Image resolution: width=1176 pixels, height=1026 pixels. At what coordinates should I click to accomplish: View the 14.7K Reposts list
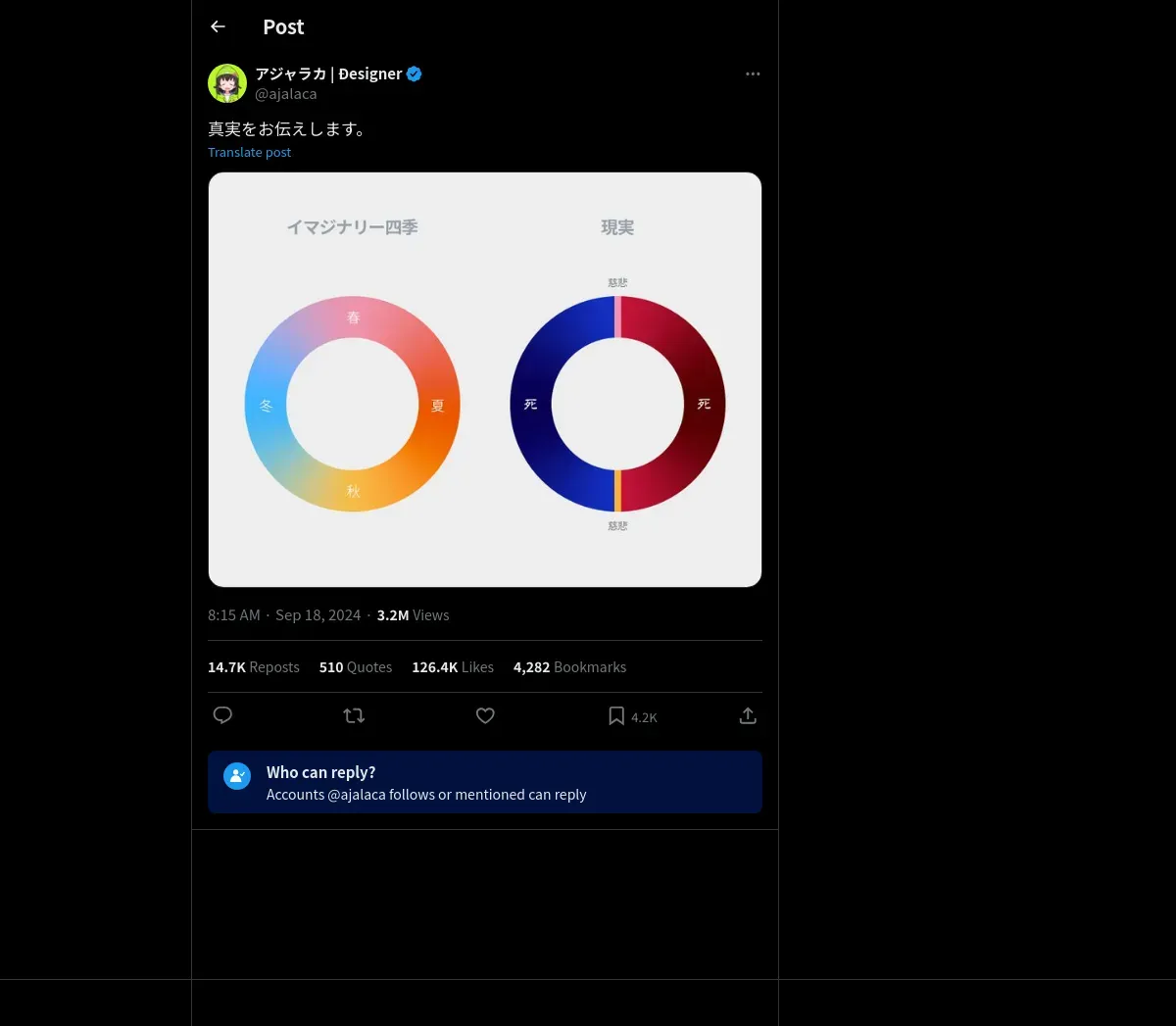254,667
